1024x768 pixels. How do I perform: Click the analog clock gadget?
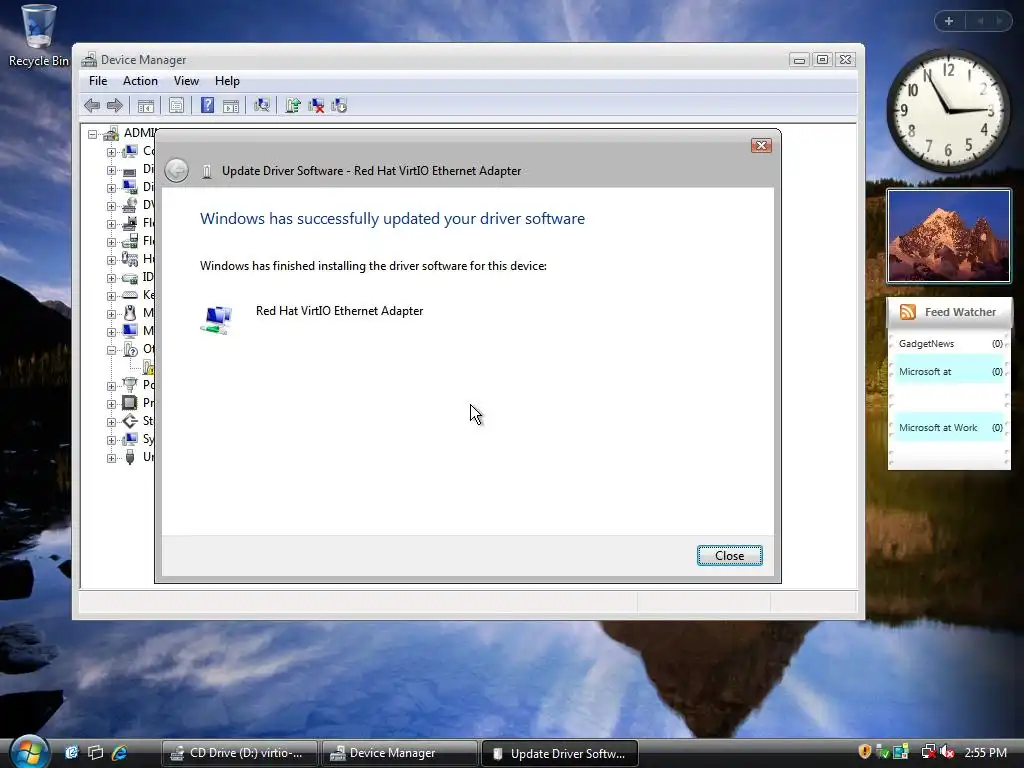click(948, 110)
